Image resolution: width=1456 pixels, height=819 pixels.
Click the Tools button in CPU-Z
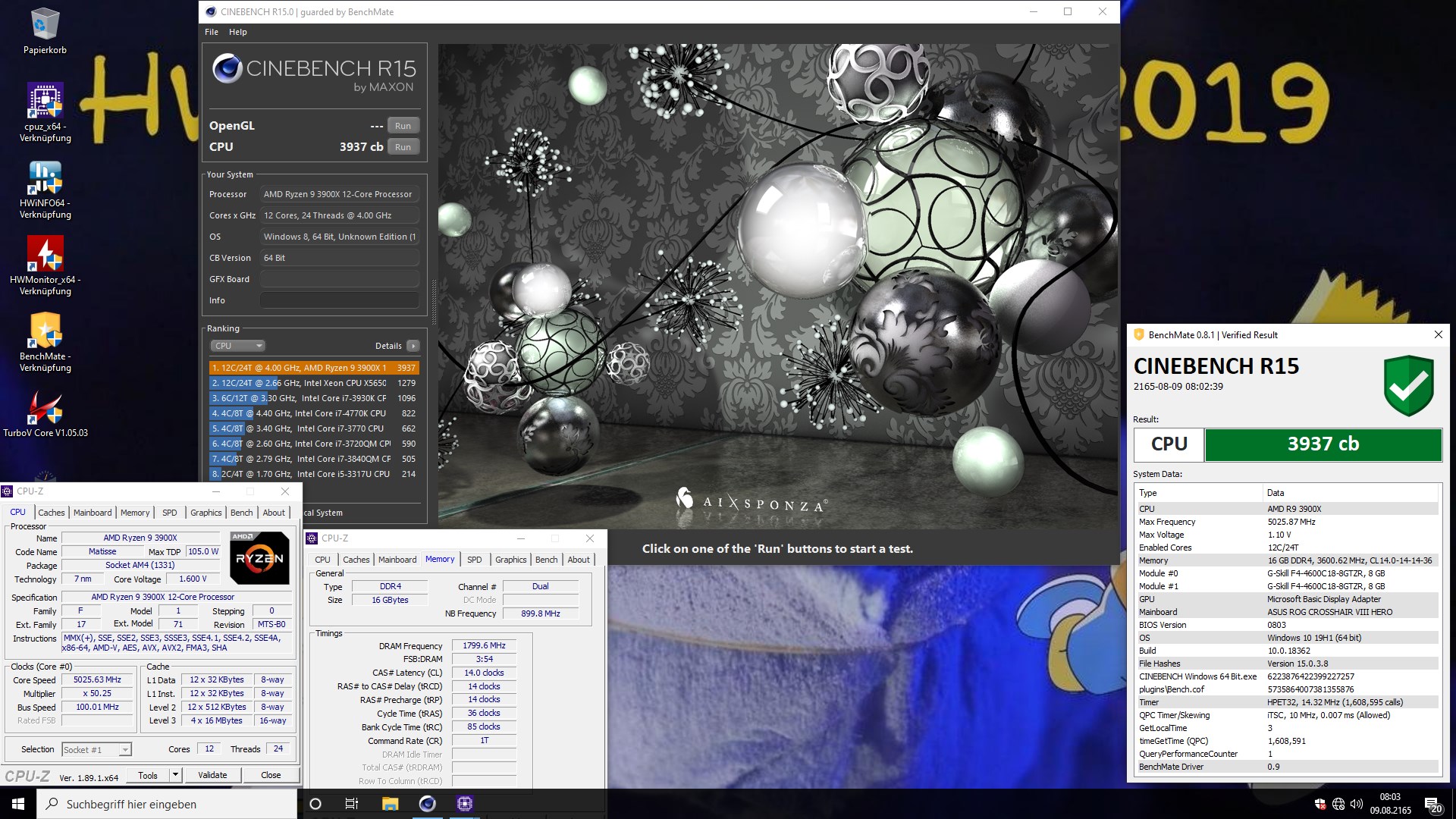pos(148,775)
